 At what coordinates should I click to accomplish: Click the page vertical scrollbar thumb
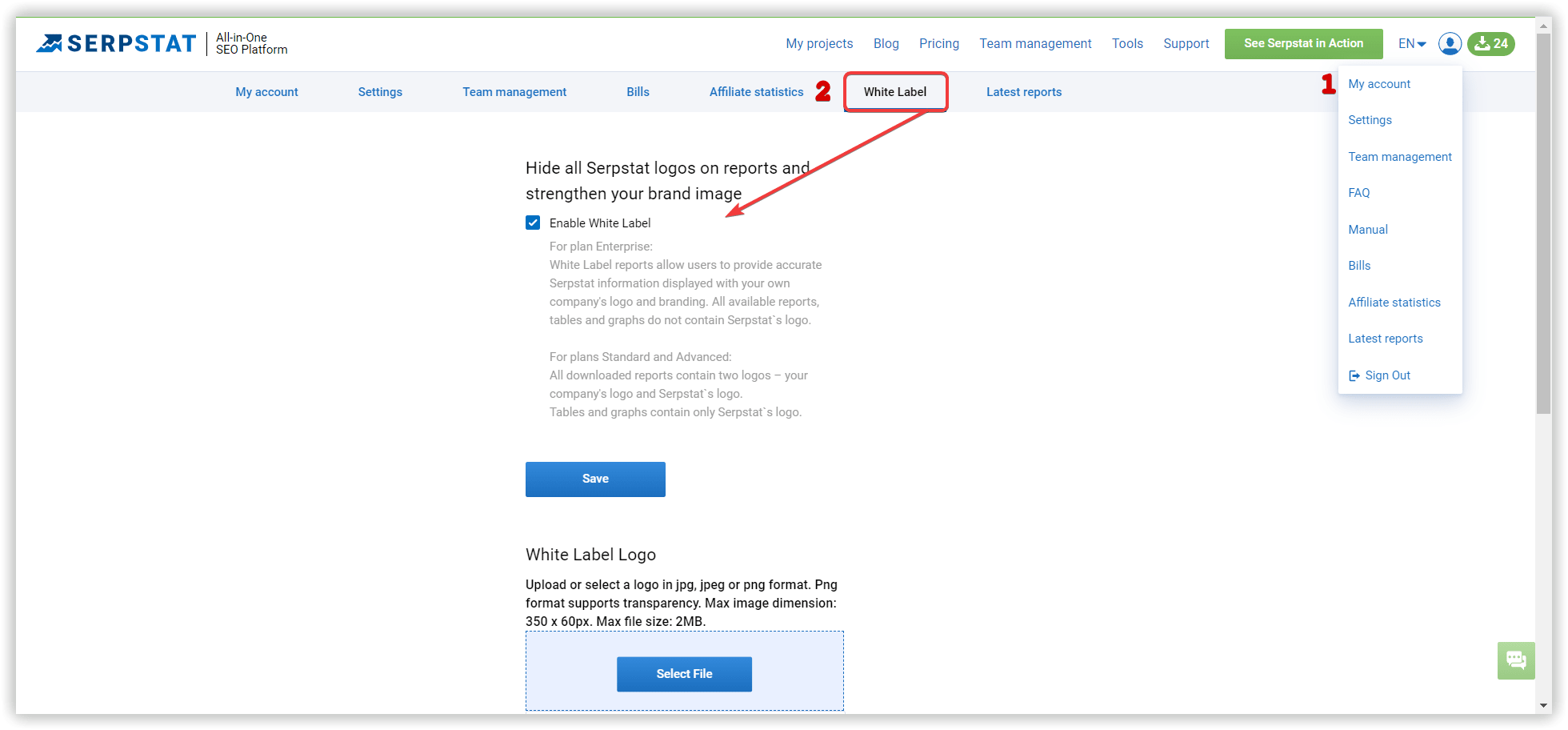click(1544, 223)
